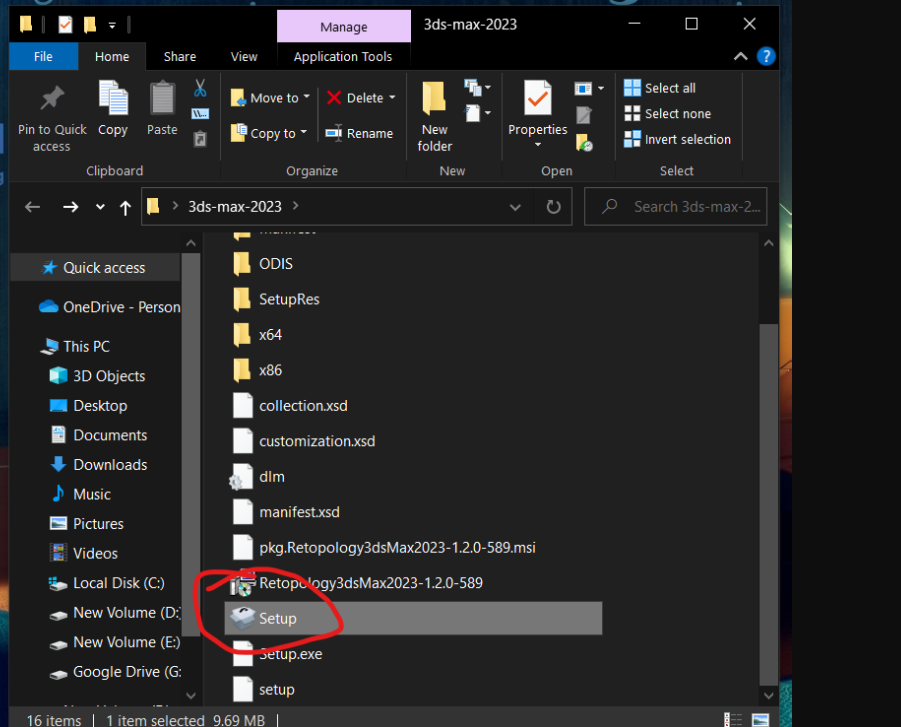Select the Downloads folder in navigation pane
Viewport: 901px width, 727px height.
click(x=109, y=465)
